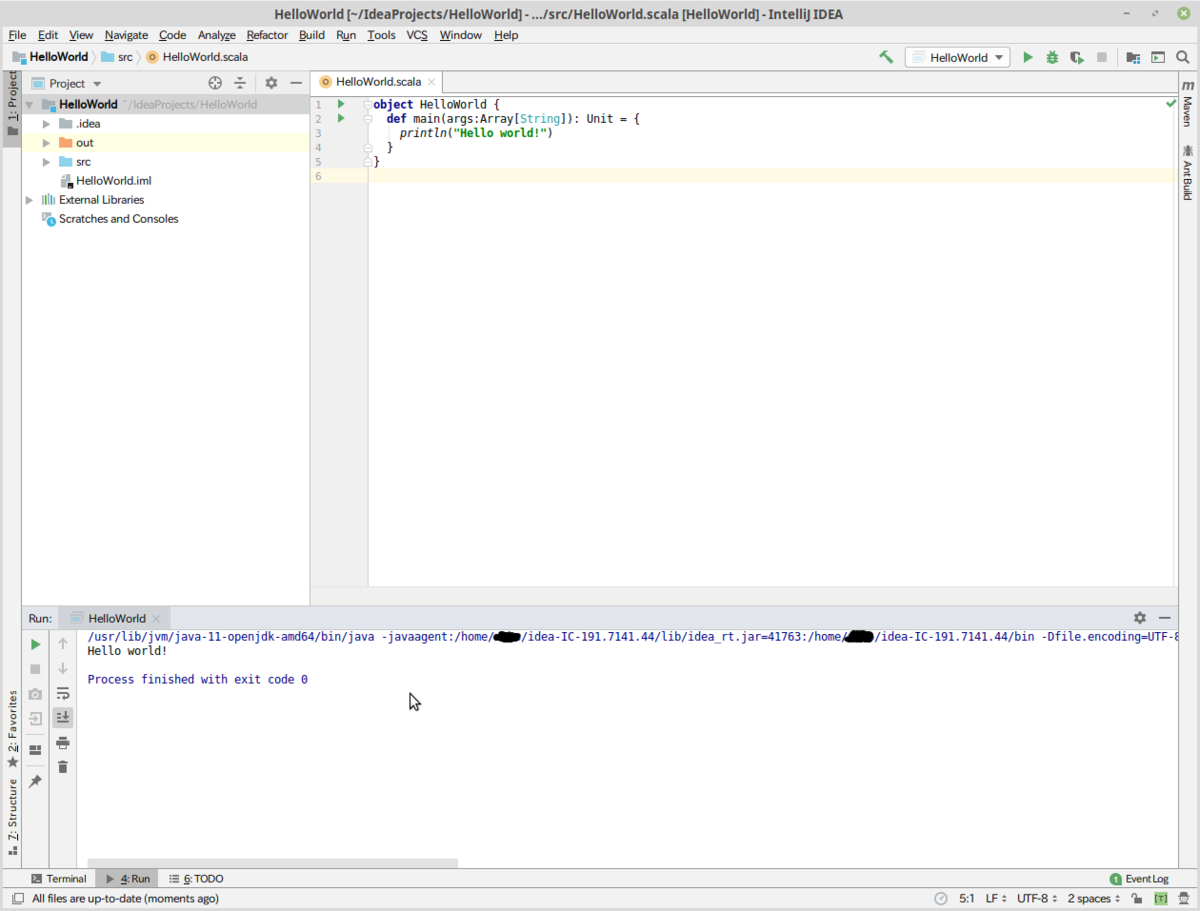Click src in the breadcrumb bar
The height and width of the screenshot is (911, 1200).
coord(117,57)
